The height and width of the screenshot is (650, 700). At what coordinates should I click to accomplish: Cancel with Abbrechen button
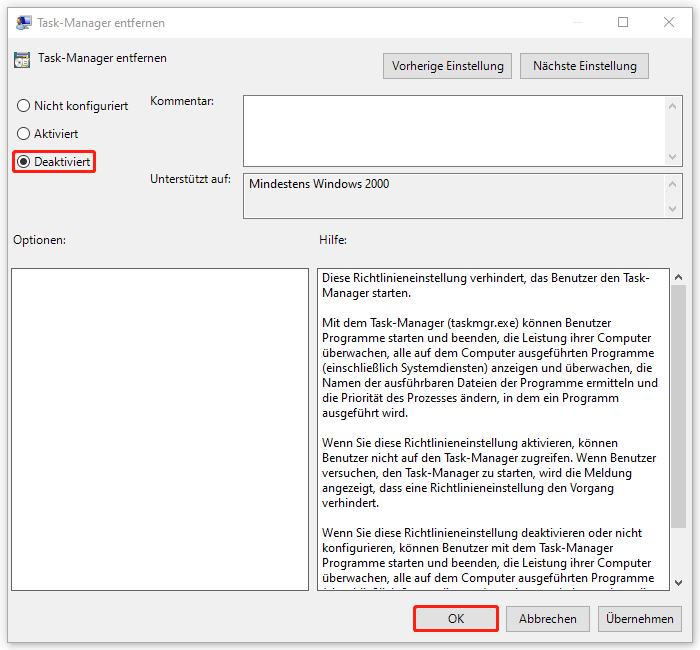[x=548, y=619]
